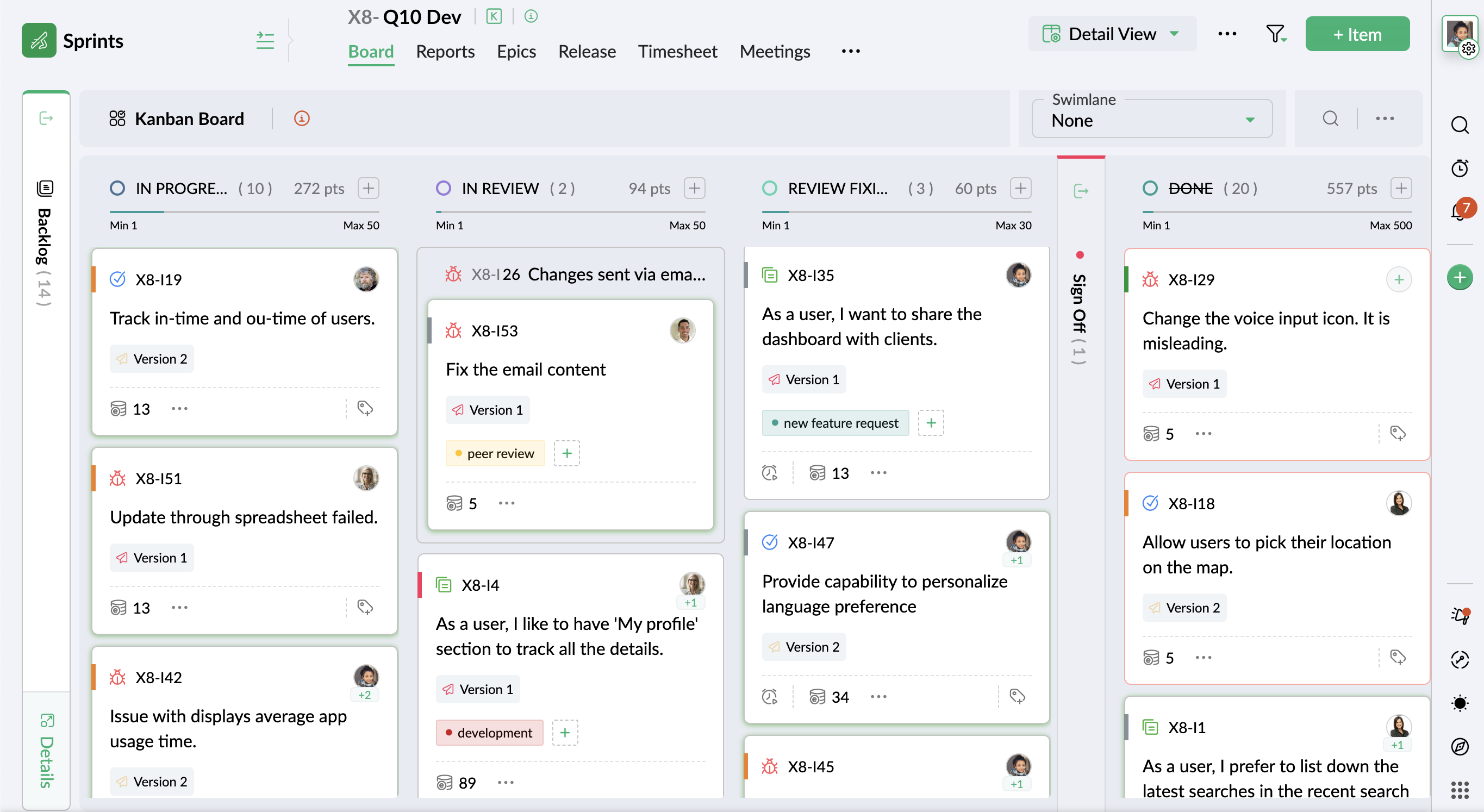Click tag icon on X8-I19 card
Viewport: 1484px width, 812px height.
click(365, 408)
